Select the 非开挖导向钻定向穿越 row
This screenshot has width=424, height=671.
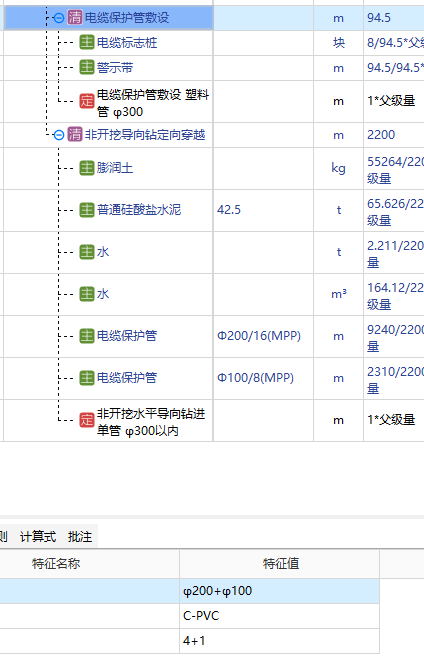145,135
